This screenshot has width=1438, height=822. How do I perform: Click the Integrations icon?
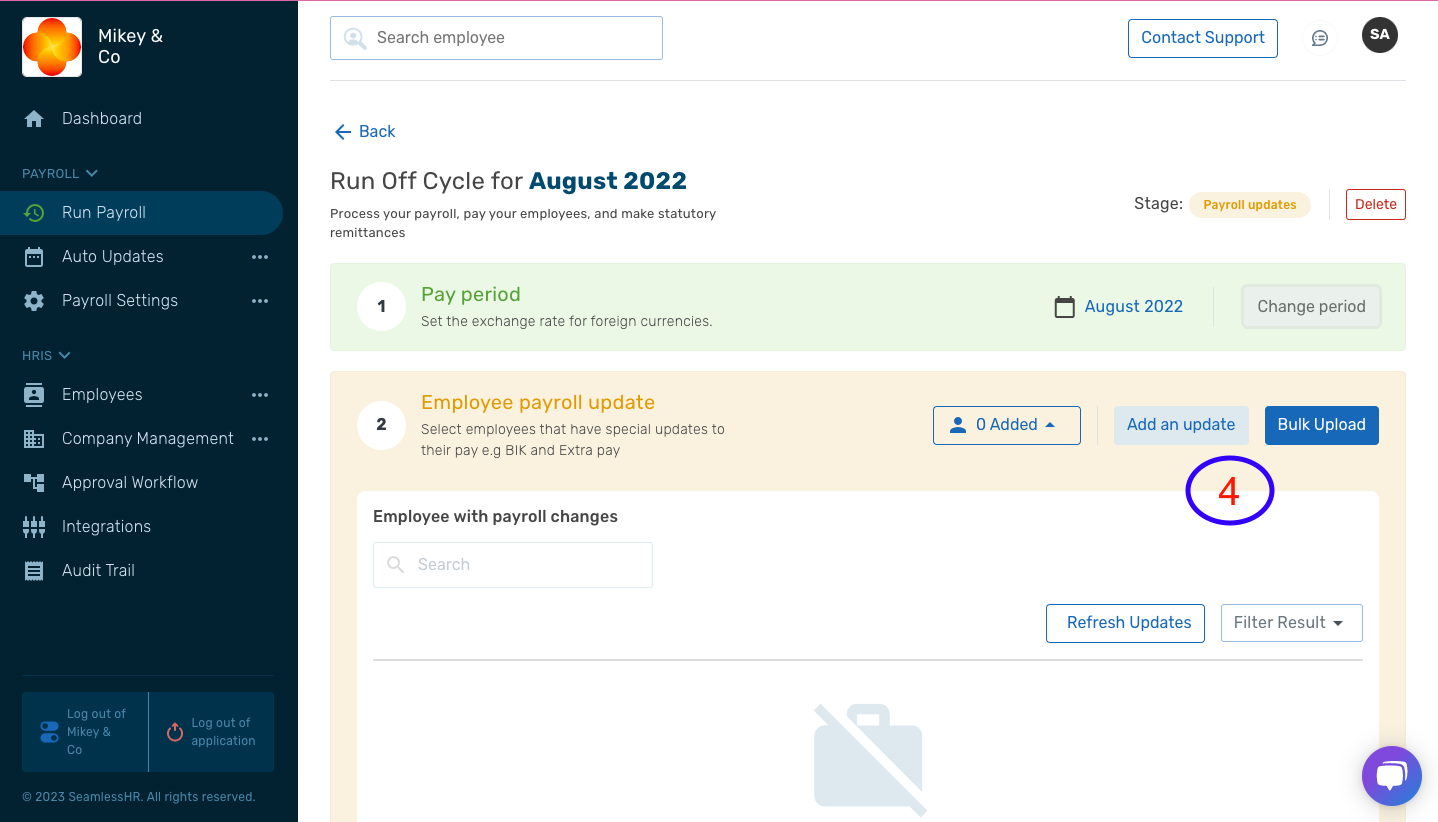(33, 526)
